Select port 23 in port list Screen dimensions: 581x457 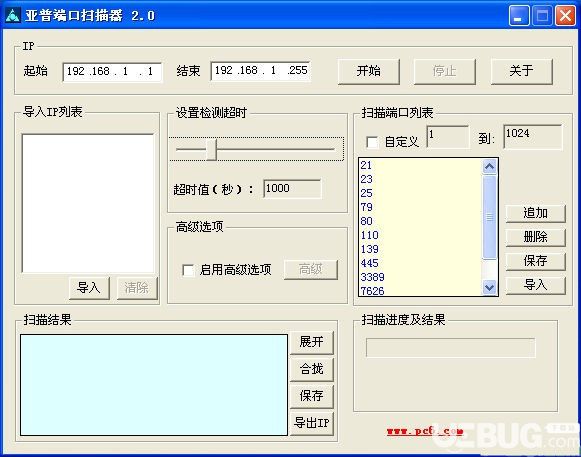pos(420,179)
